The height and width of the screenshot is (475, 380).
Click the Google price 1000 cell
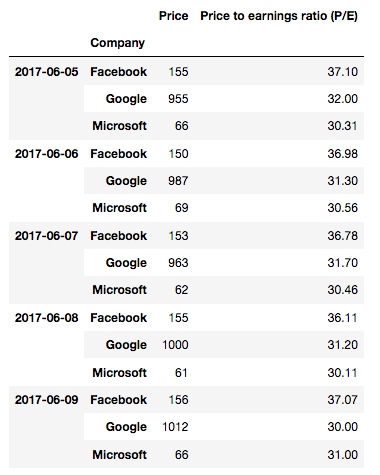(175, 345)
